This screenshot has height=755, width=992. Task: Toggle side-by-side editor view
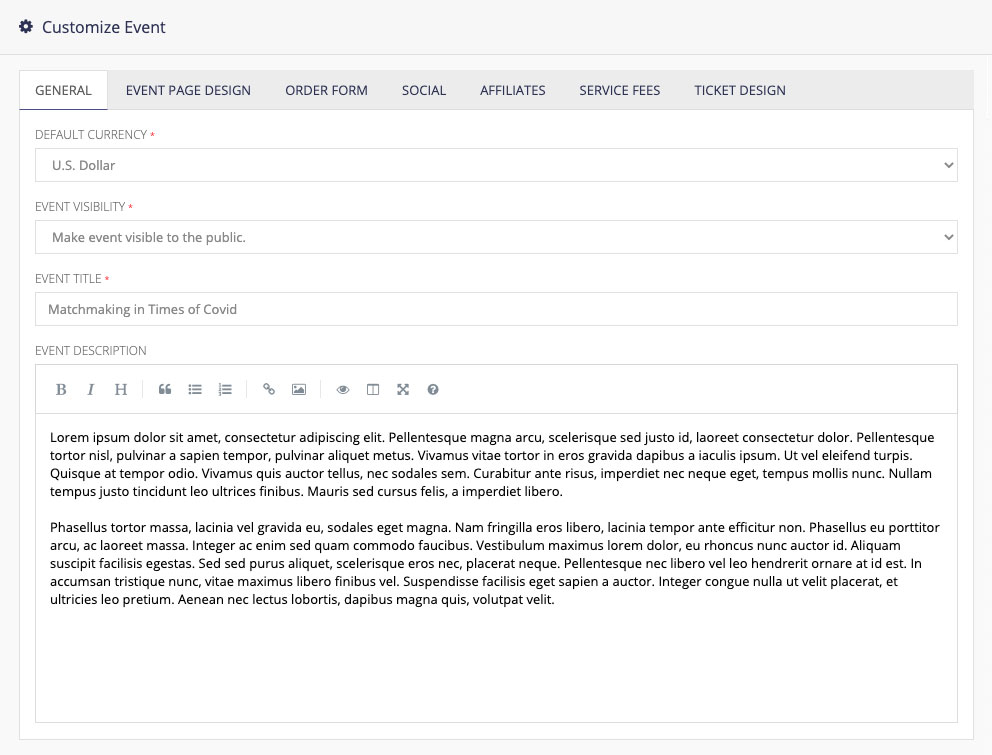pyautogui.click(x=373, y=389)
